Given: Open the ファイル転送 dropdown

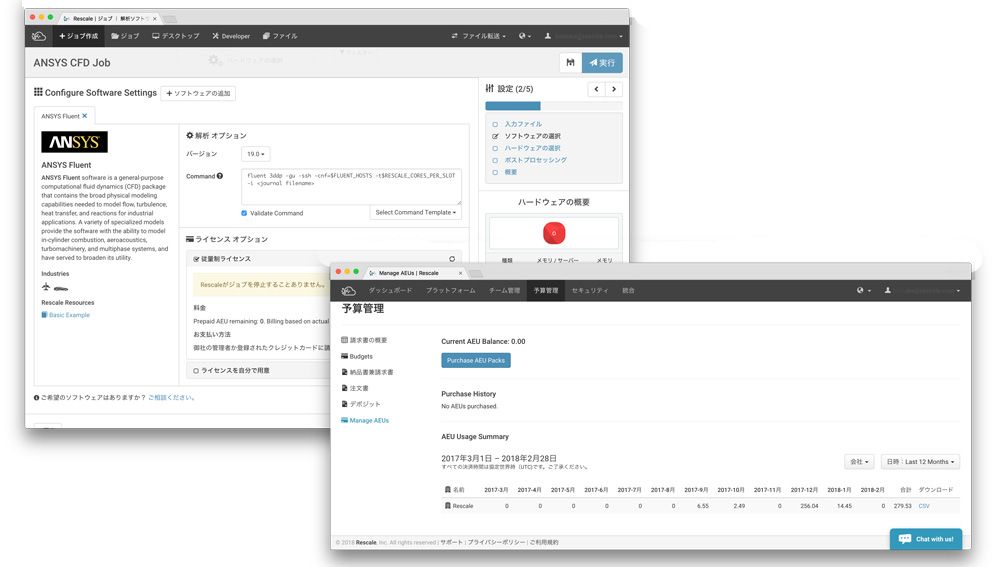Looking at the screenshot, I should (x=478, y=36).
